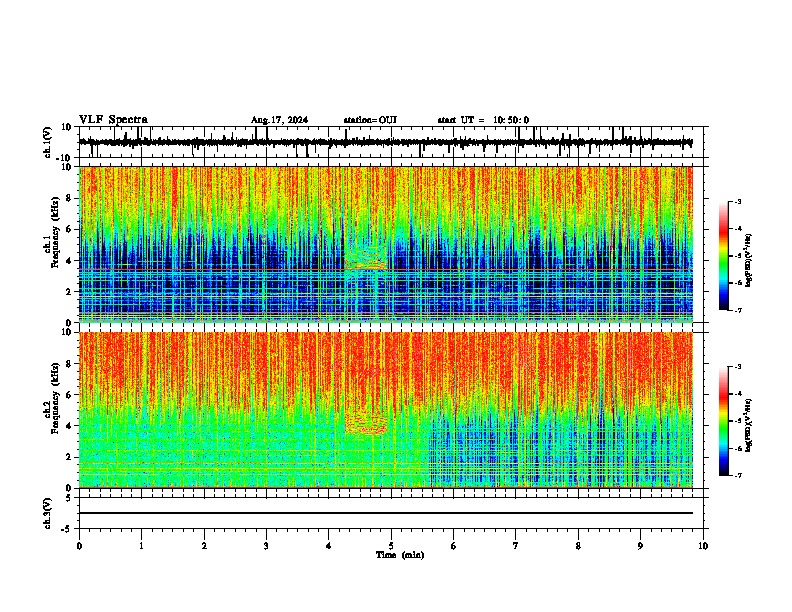Click the ch.1 color bar "log(PSD)" label

(x=749, y=260)
